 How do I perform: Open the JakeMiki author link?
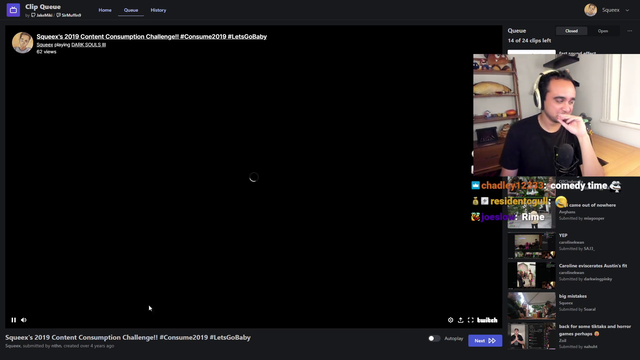click(x=42, y=15)
